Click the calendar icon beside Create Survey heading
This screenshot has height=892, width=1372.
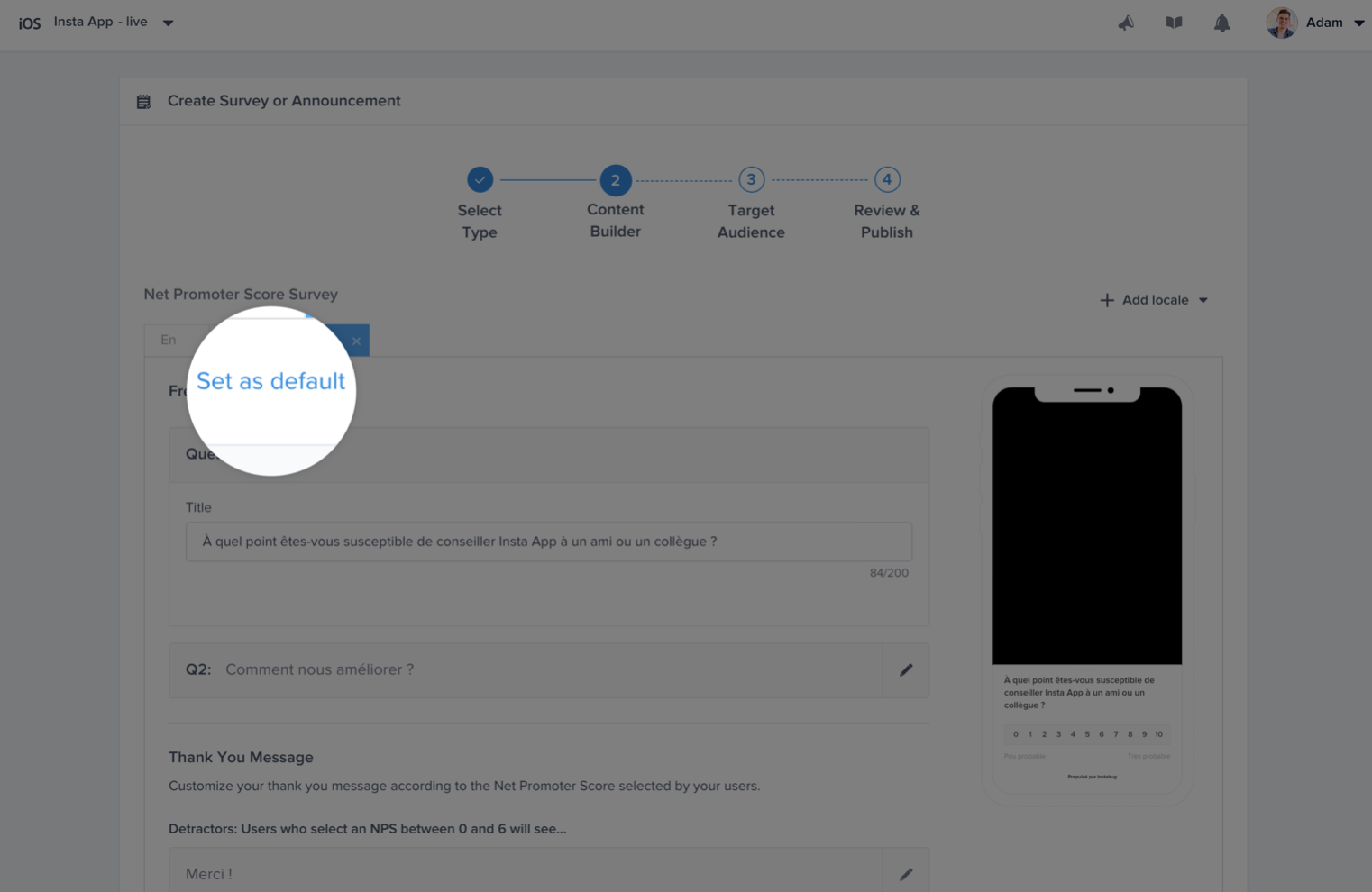(x=143, y=101)
